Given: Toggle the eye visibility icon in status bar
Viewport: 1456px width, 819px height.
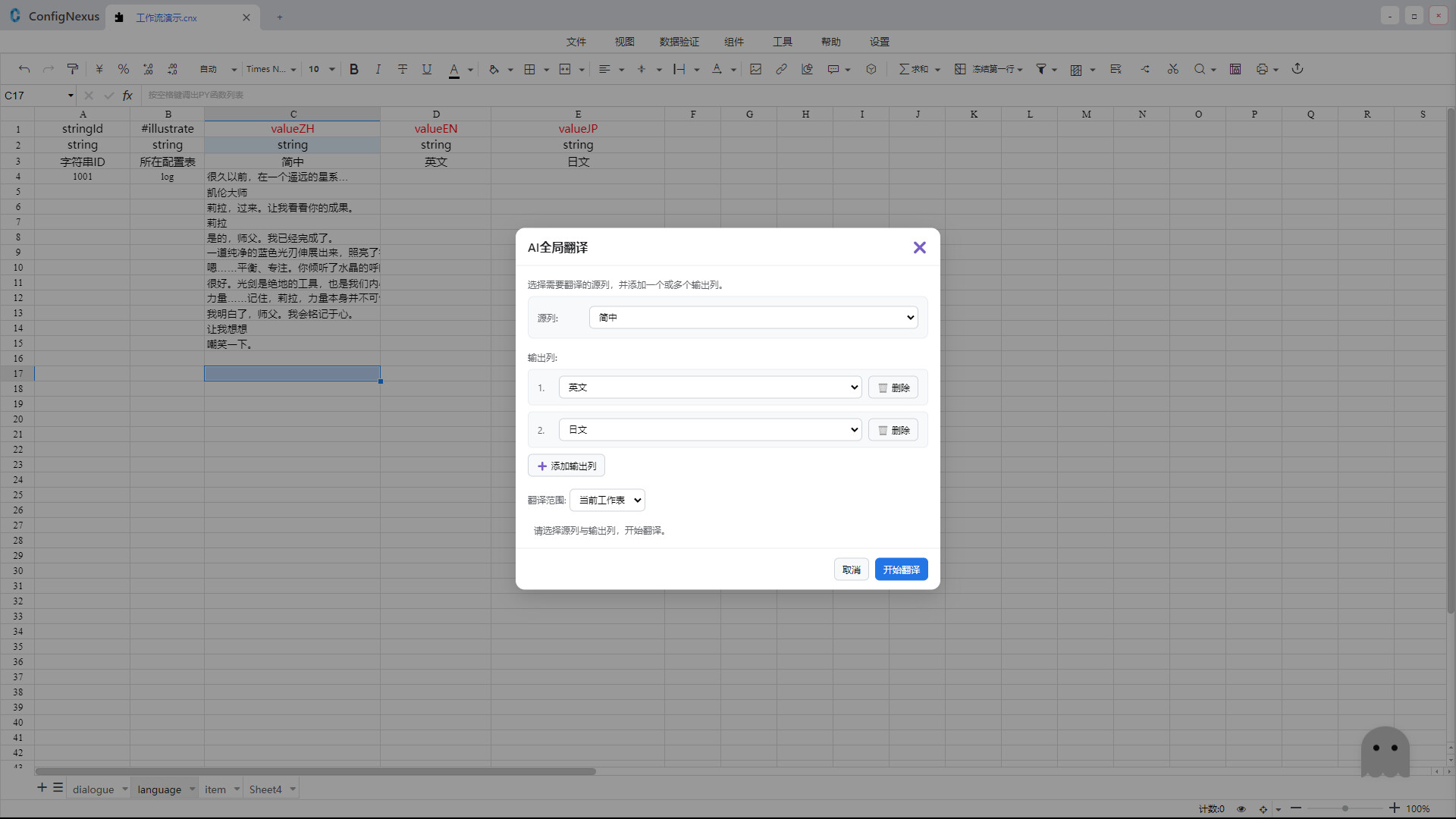Looking at the screenshot, I should (x=1241, y=809).
